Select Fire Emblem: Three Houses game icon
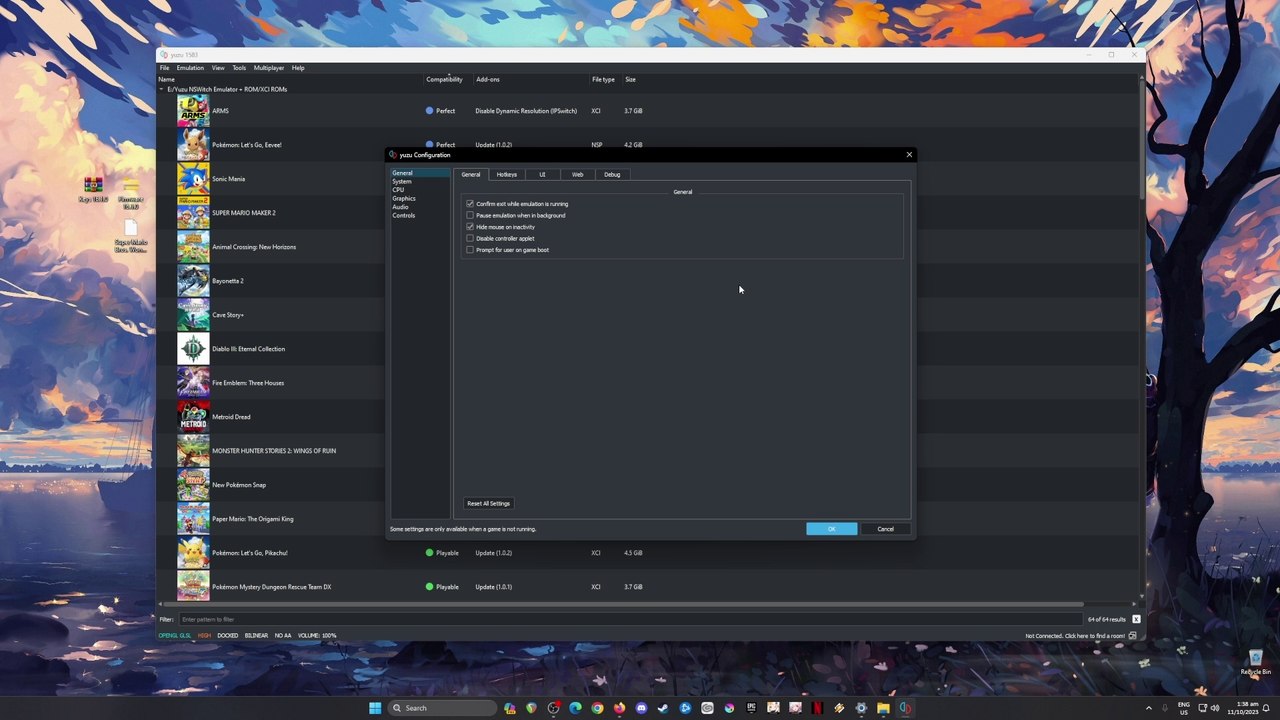Image resolution: width=1280 pixels, height=720 pixels. [x=193, y=383]
